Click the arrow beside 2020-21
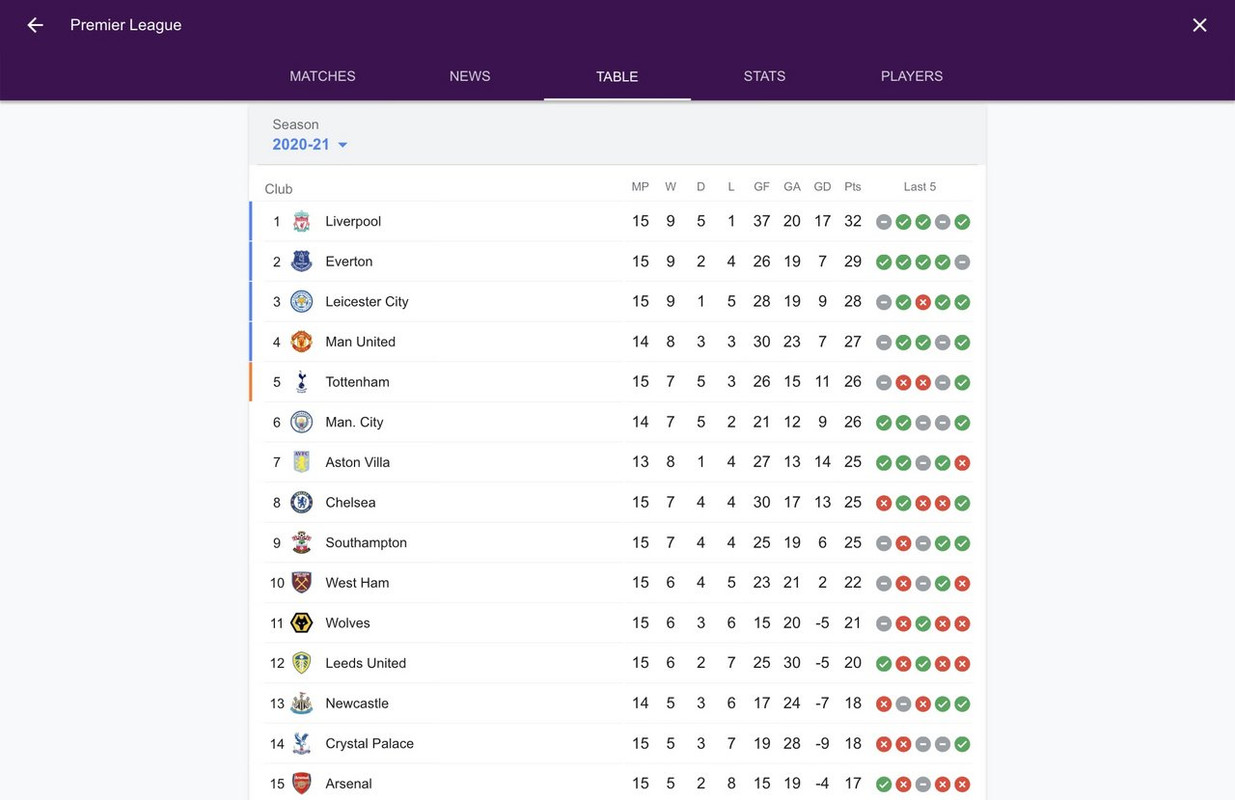1235x800 pixels. (x=342, y=145)
